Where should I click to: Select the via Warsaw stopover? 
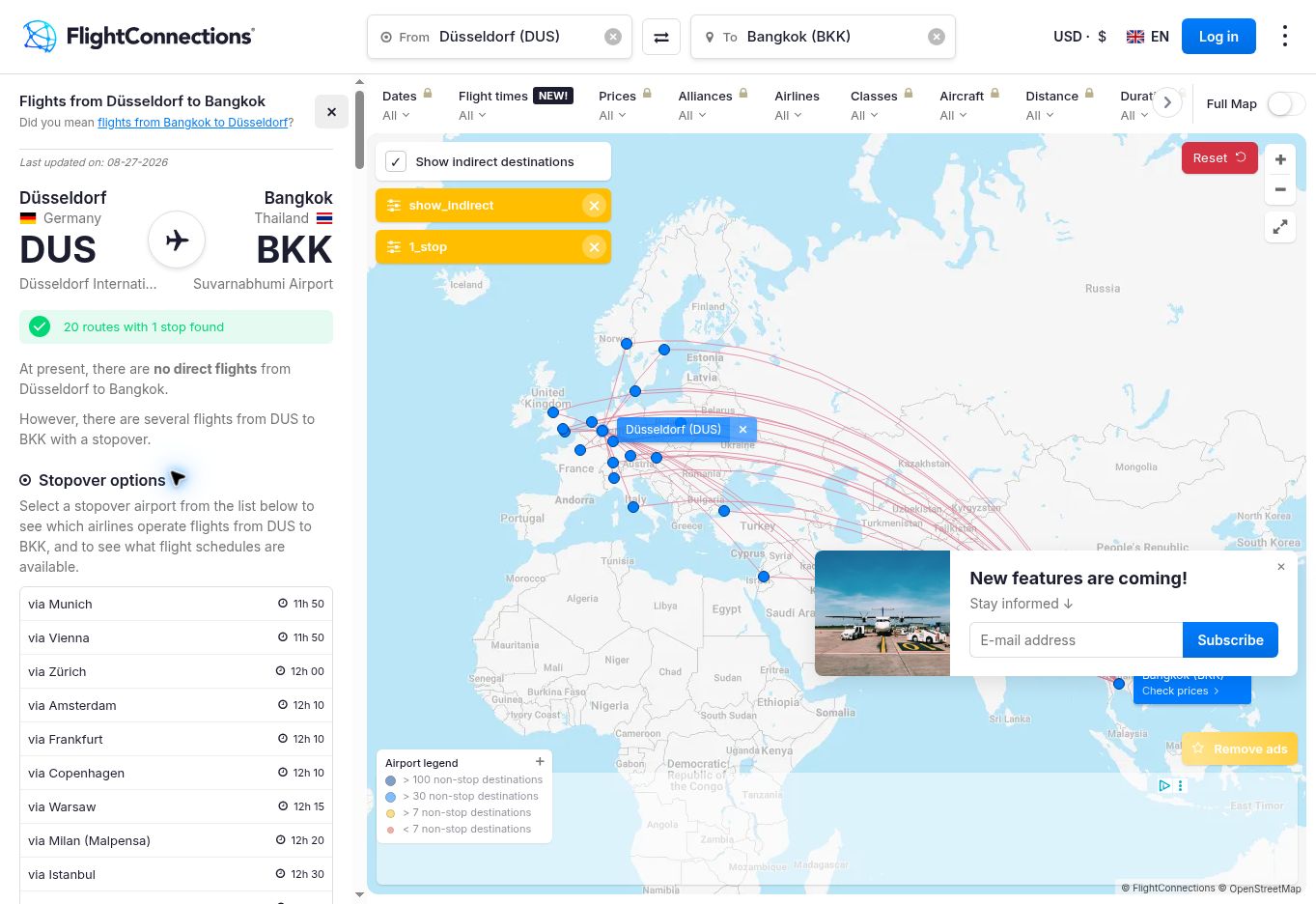(176, 806)
